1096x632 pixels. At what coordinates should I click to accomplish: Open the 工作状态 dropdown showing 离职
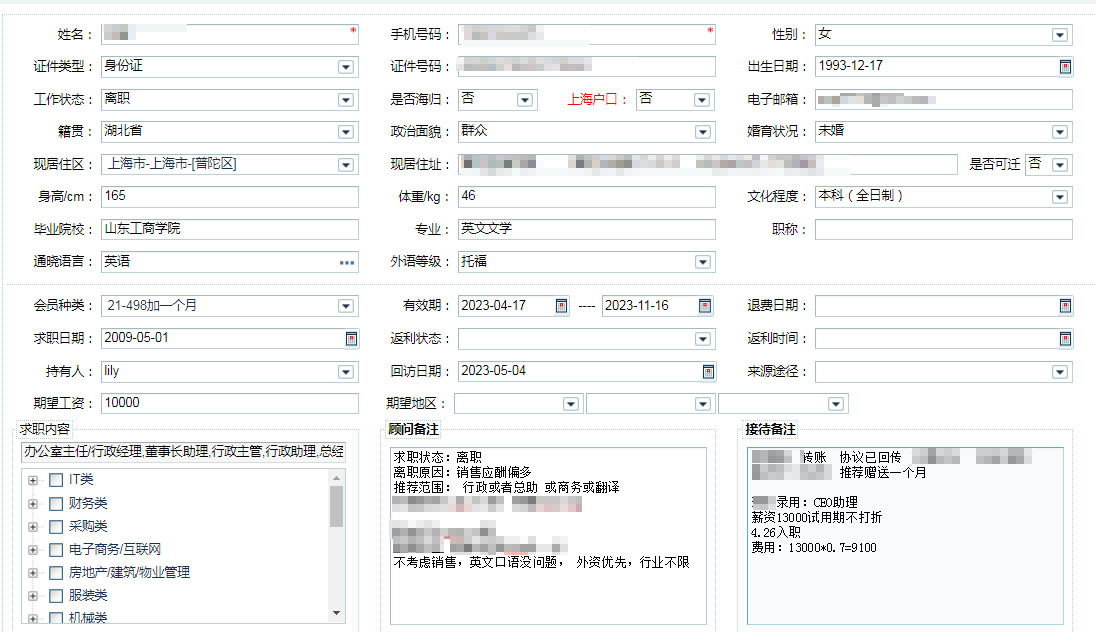pos(345,100)
